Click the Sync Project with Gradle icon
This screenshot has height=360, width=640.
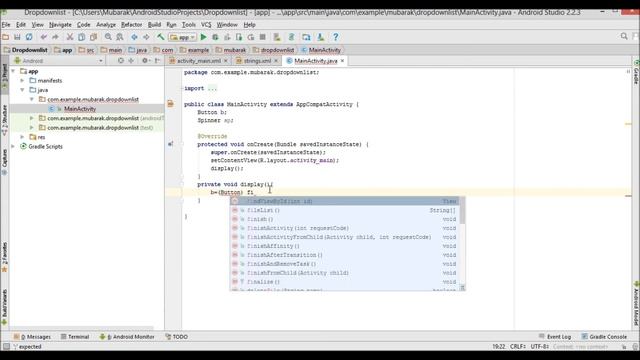pyautogui.click(x=291, y=37)
